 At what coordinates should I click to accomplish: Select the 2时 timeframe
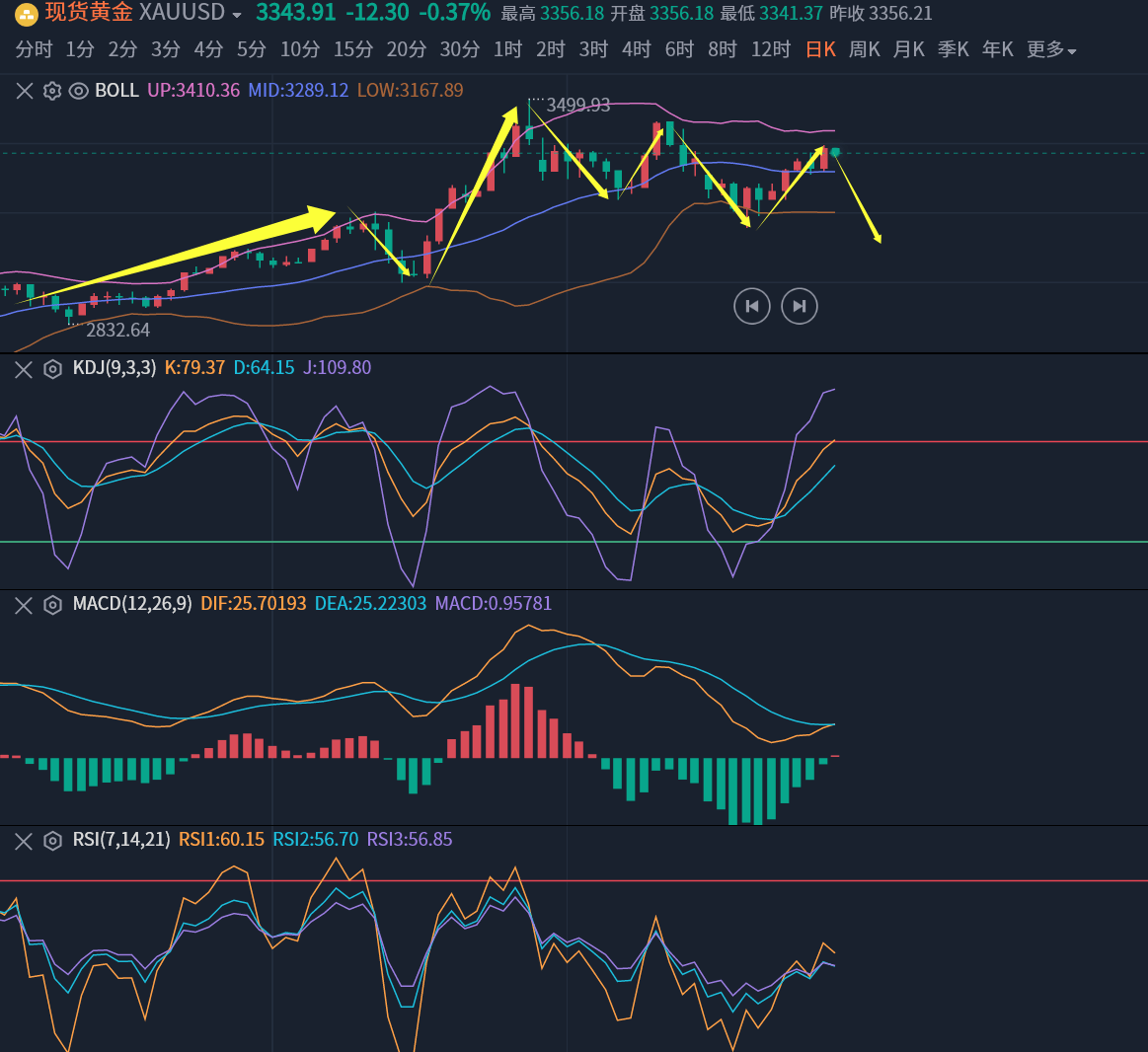[551, 49]
